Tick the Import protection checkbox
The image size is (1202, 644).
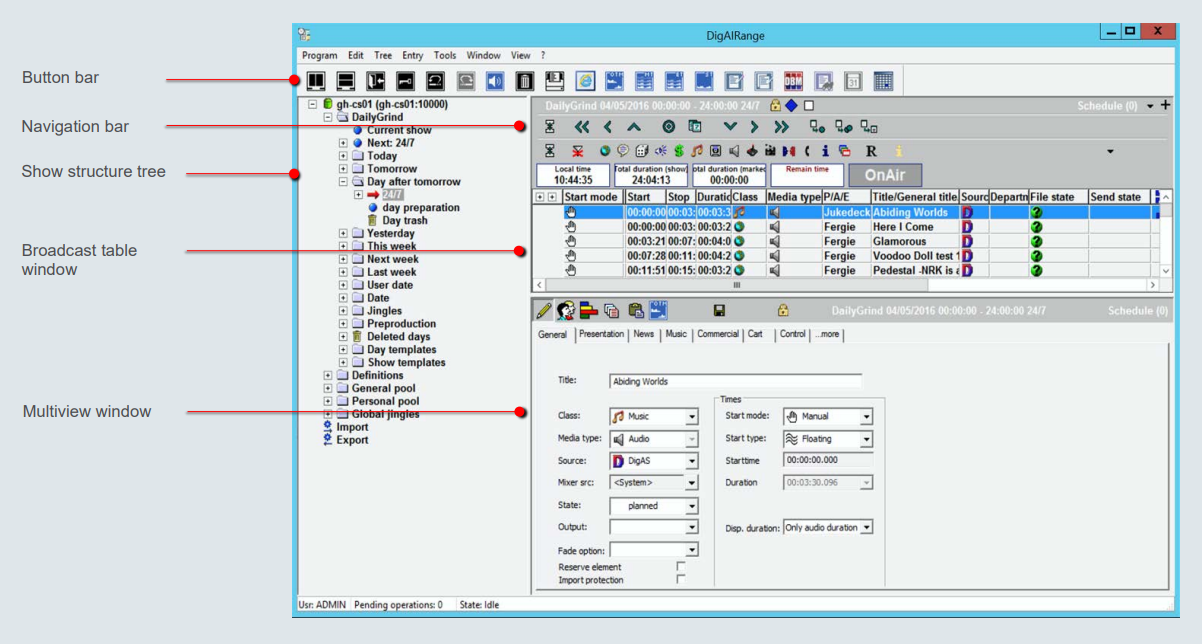point(681,580)
